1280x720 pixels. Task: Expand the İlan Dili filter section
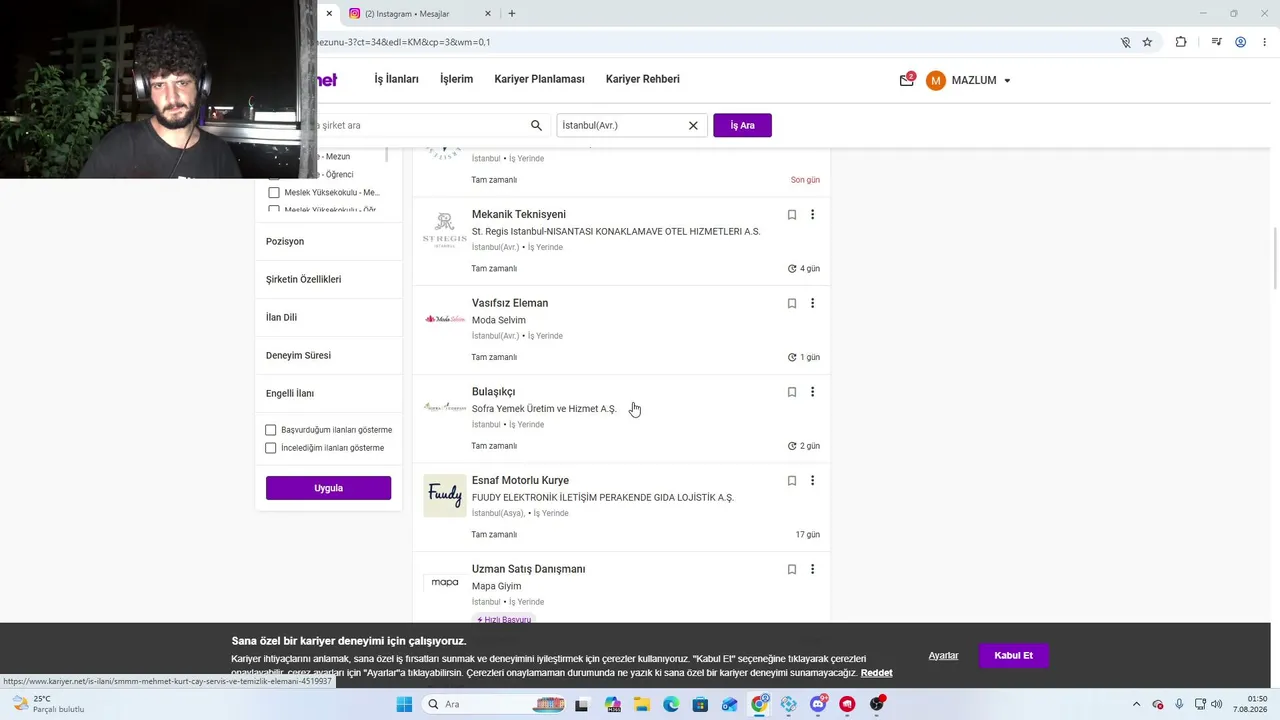tap(328, 317)
